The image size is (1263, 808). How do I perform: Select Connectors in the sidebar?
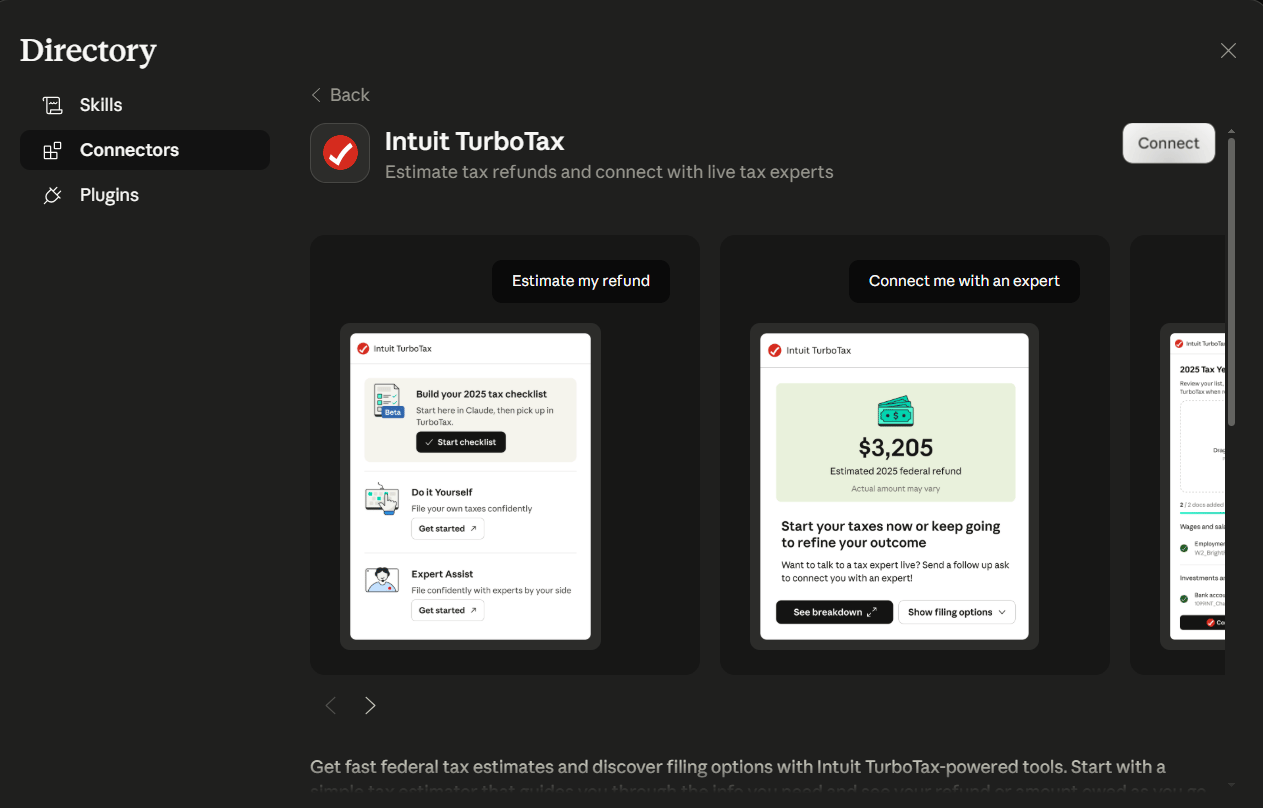(145, 150)
